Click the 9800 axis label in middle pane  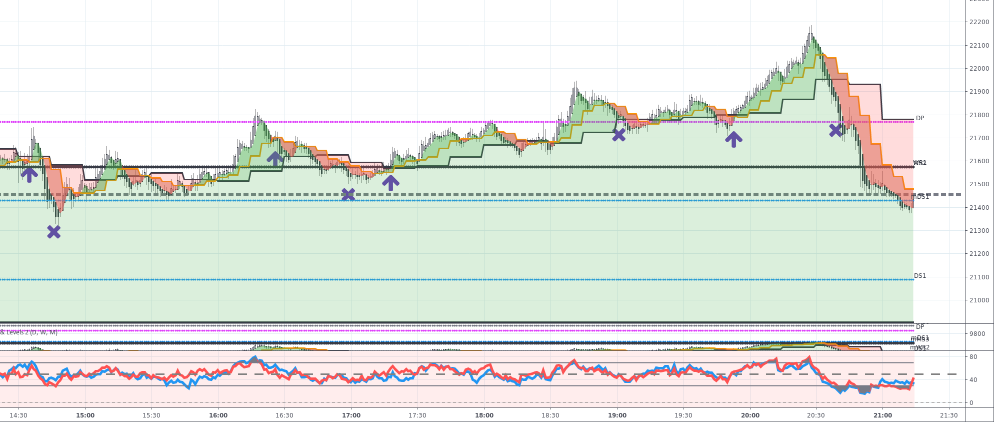coord(978,333)
